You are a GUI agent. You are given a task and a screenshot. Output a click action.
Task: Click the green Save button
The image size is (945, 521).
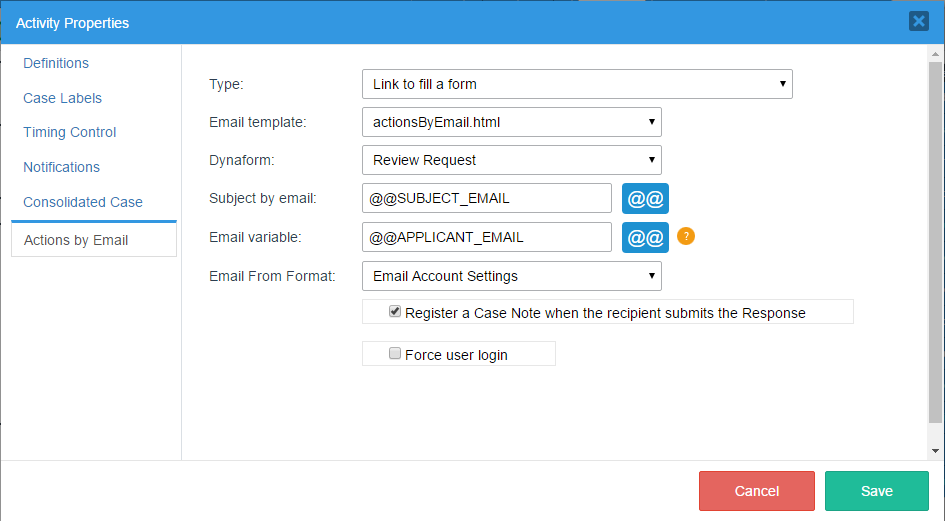(x=876, y=491)
